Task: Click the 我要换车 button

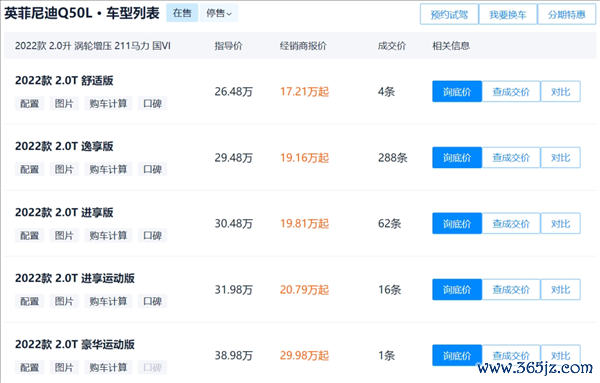Action: click(x=508, y=15)
